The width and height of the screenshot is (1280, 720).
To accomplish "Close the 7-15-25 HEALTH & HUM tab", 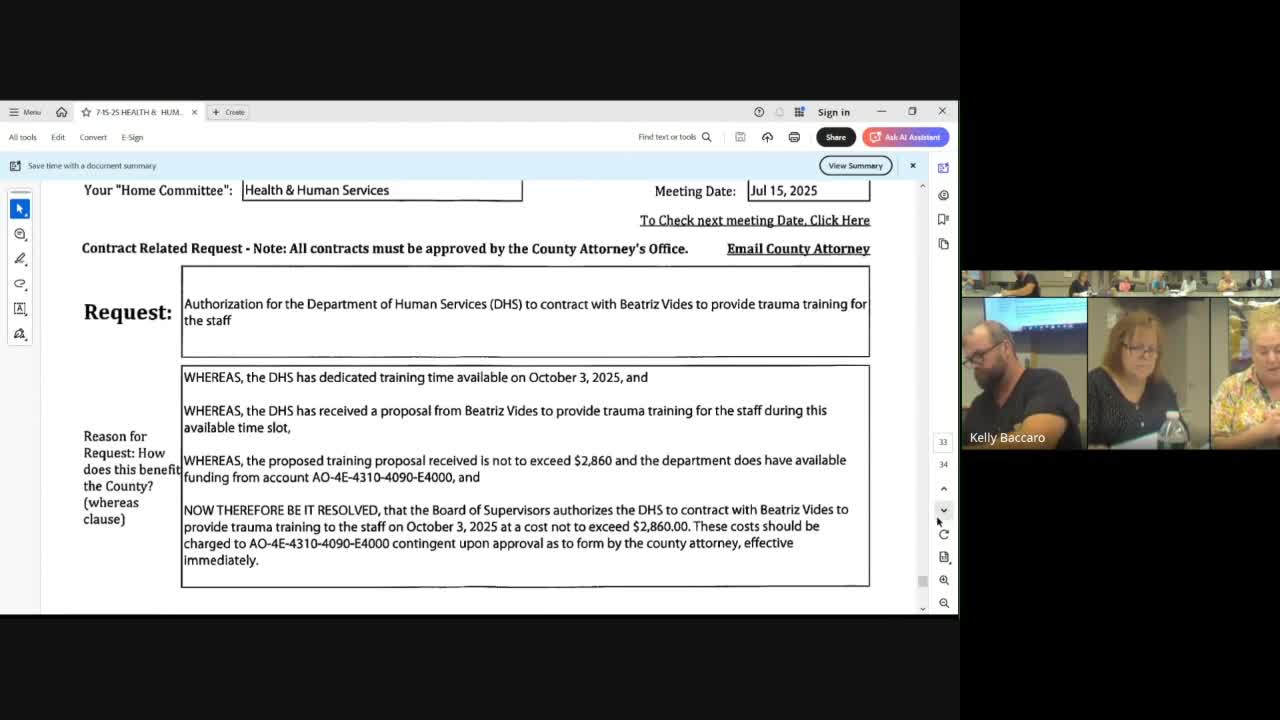I will pos(194,112).
